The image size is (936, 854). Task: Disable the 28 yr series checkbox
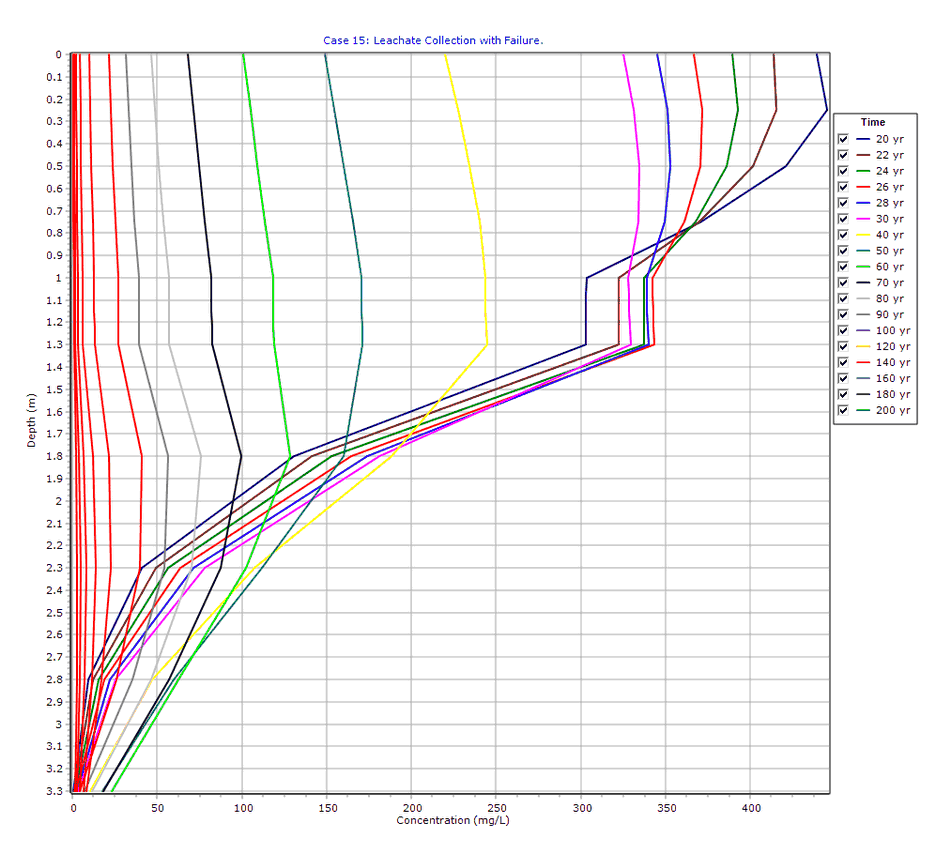pyautogui.click(x=843, y=203)
